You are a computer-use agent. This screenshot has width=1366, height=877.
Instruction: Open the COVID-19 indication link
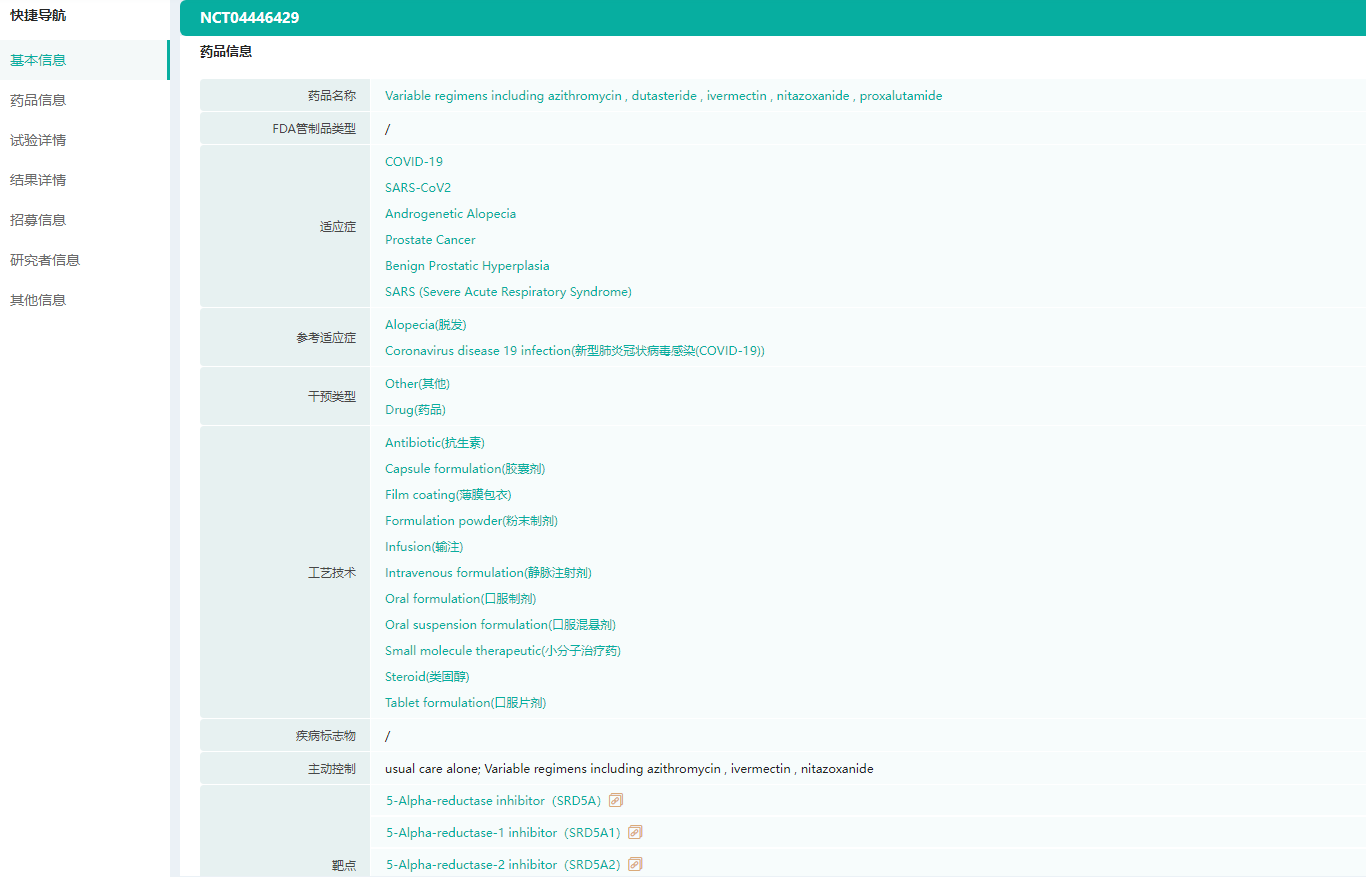(414, 162)
